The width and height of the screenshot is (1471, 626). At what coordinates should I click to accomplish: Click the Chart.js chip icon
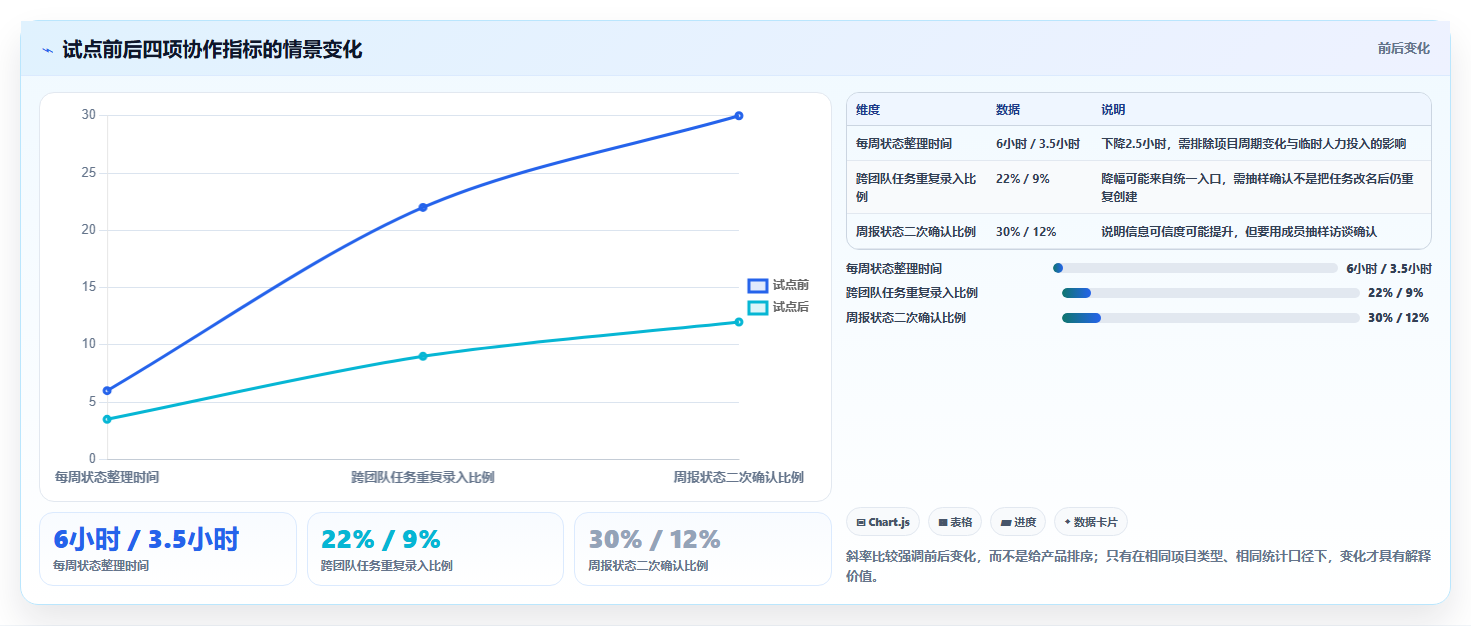point(861,523)
